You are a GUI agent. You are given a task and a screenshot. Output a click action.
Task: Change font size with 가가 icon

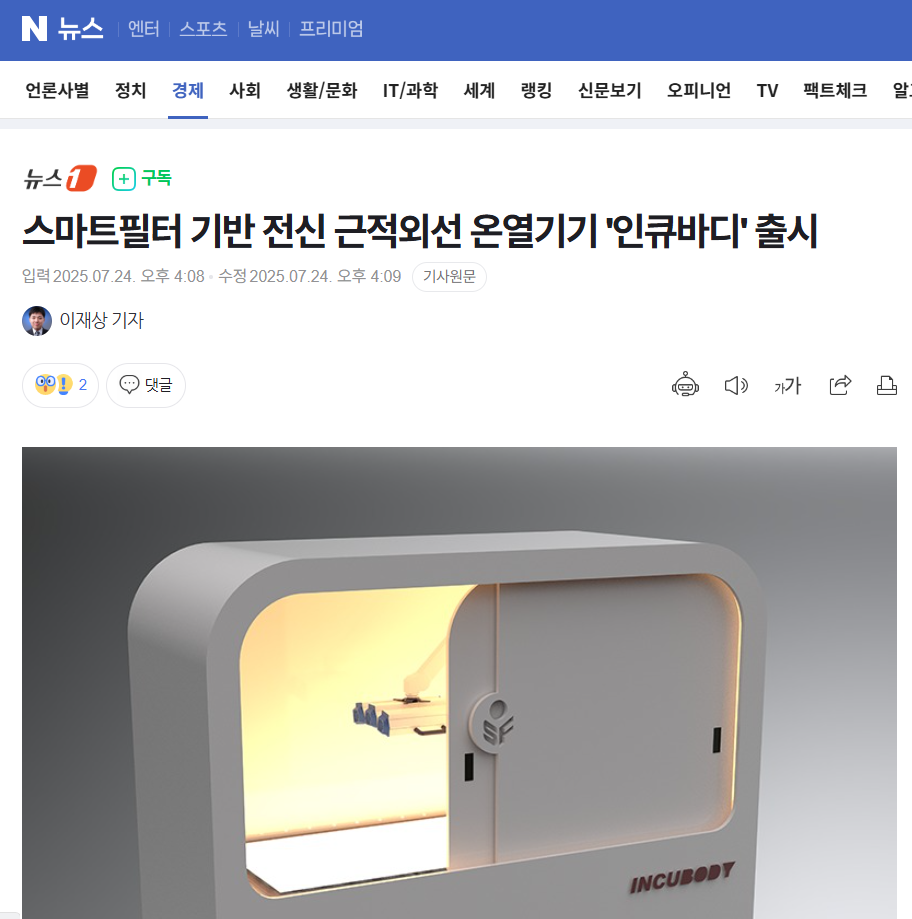[787, 386]
